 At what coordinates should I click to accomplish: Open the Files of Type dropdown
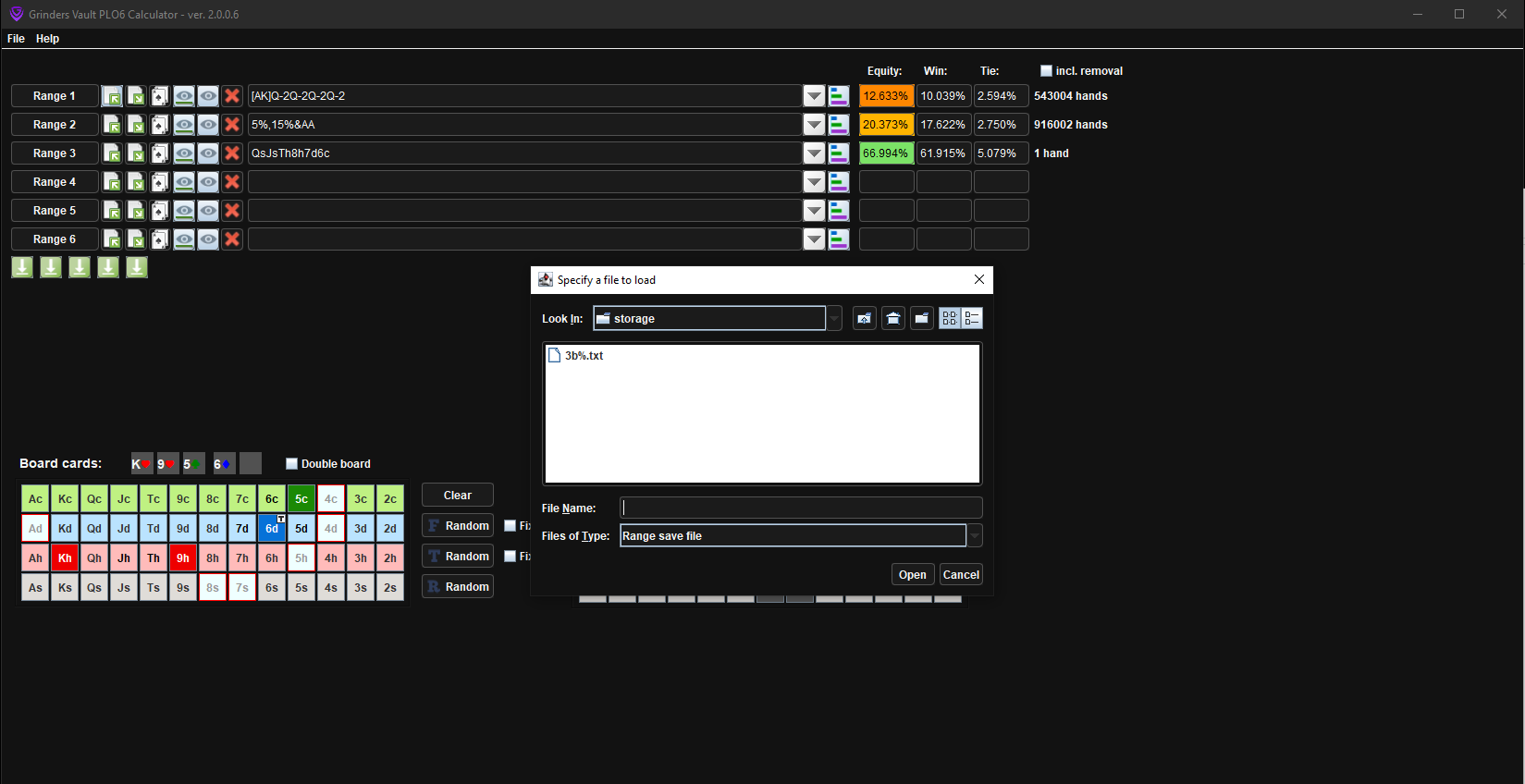click(x=974, y=536)
